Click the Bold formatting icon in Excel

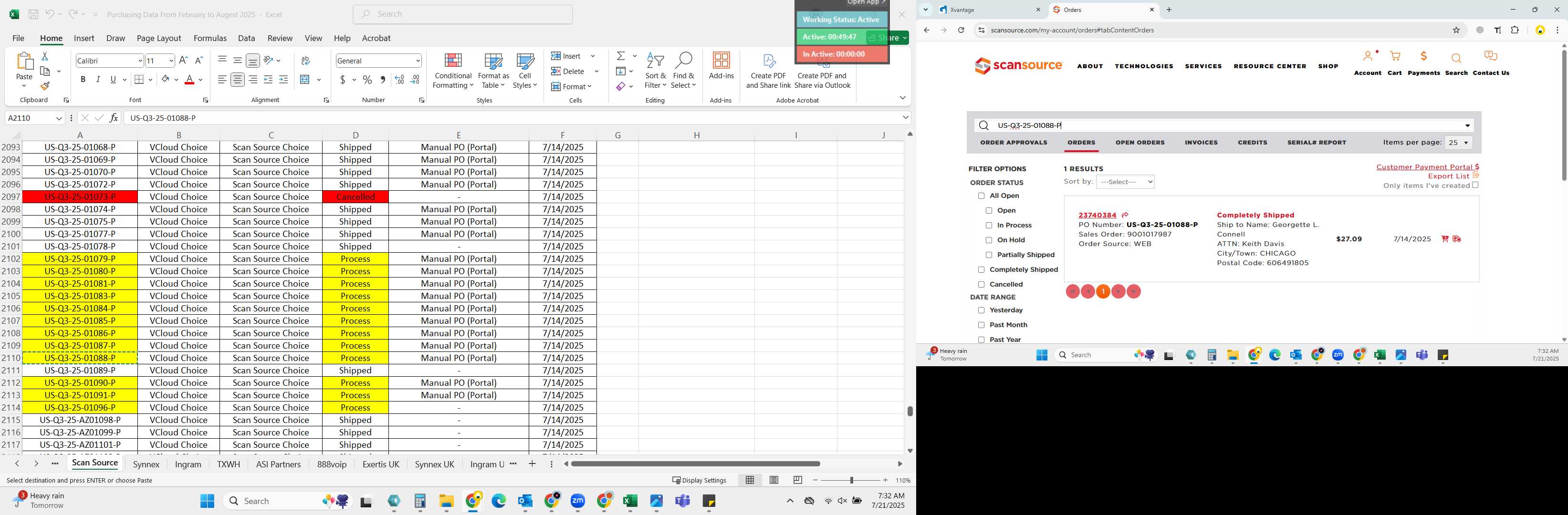[x=83, y=80]
